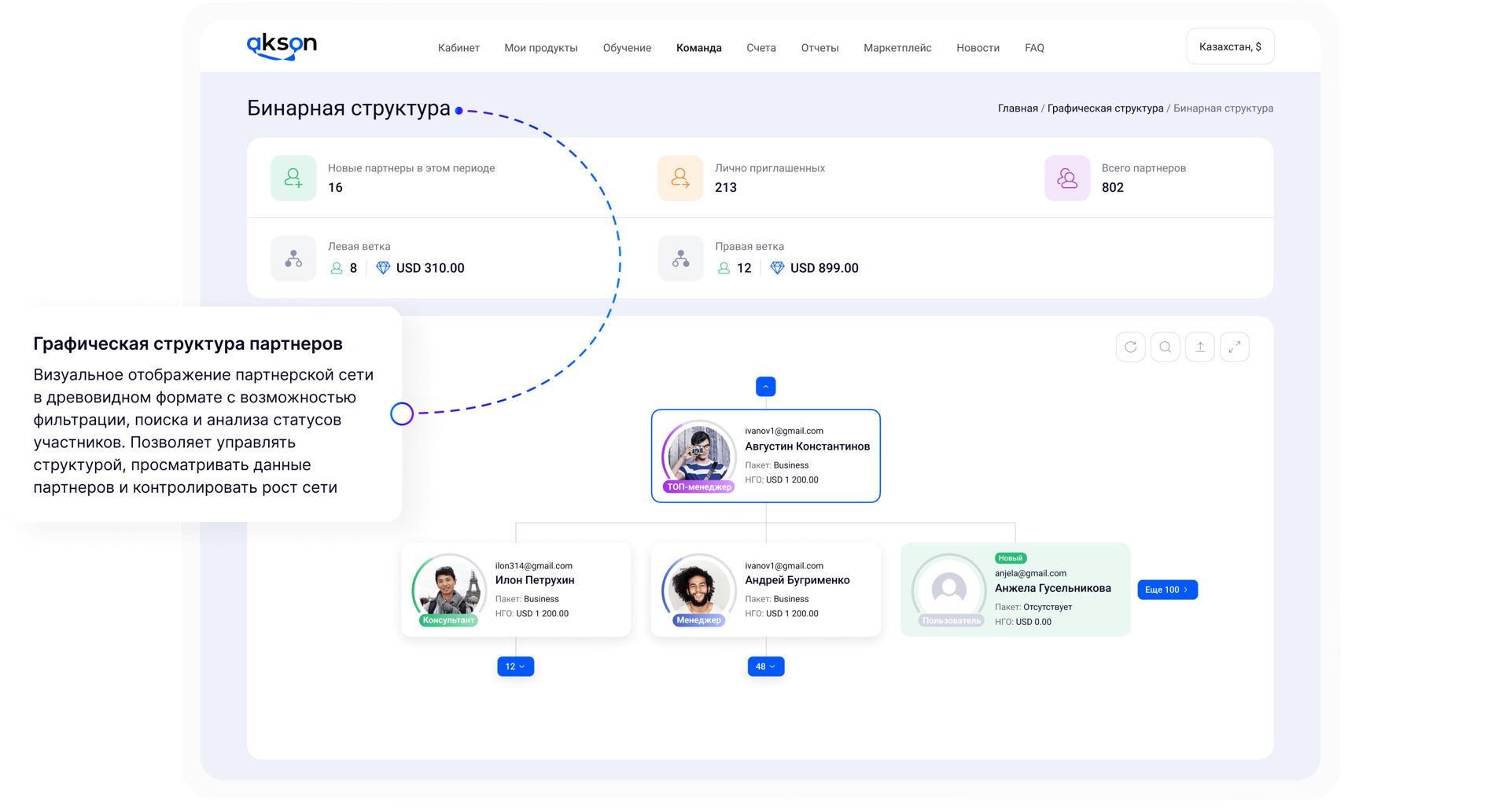Click the left branch hierarchy icon
Image resolution: width=1510 pixels, height=812 pixels.
click(293, 258)
